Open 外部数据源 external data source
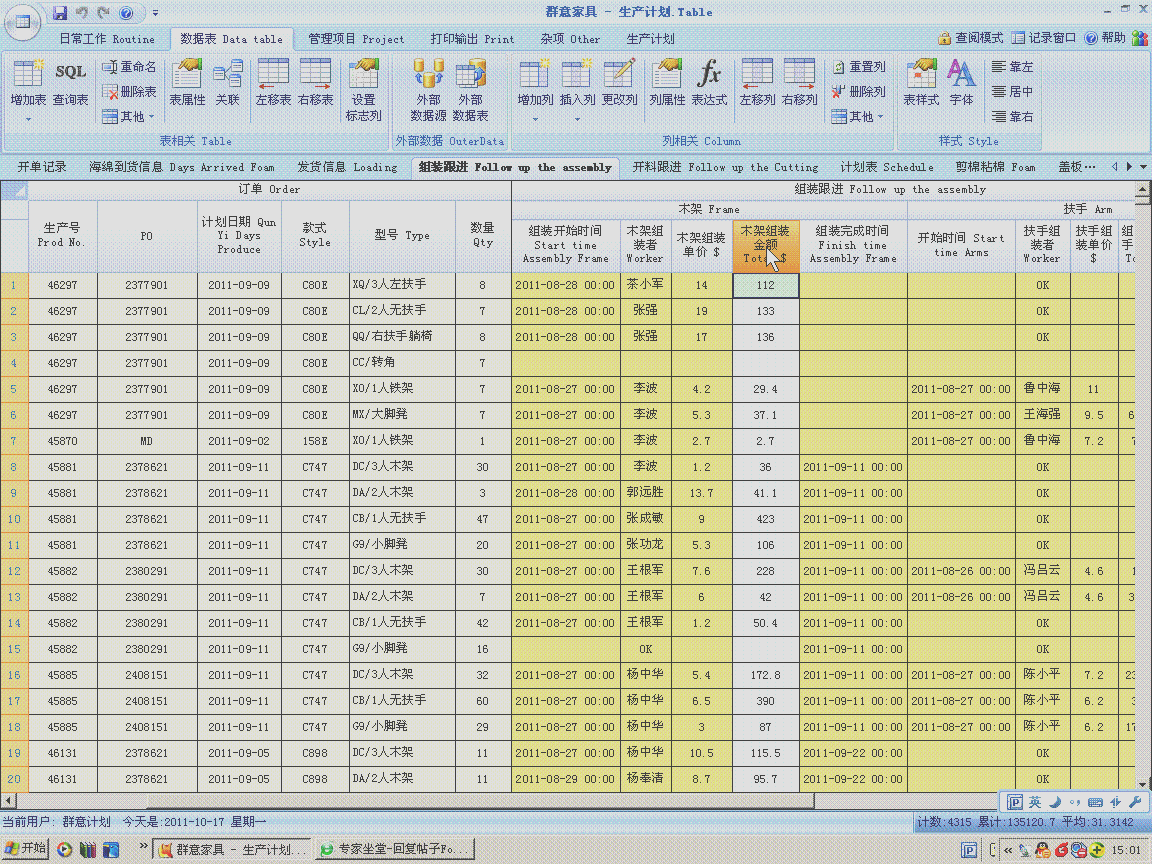Image resolution: width=1152 pixels, height=864 pixels. point(428,90)
